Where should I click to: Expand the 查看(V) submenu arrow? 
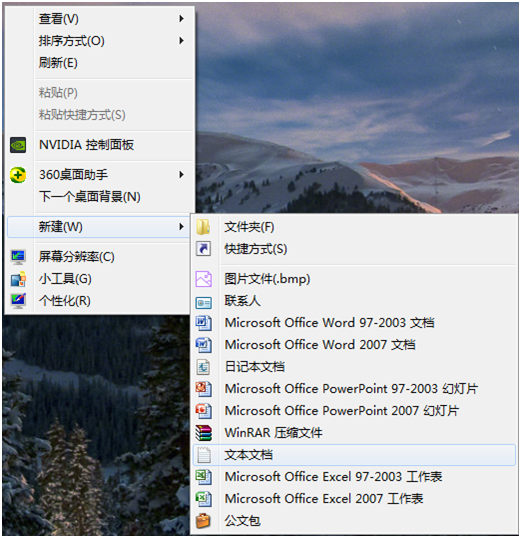[182, 19]
